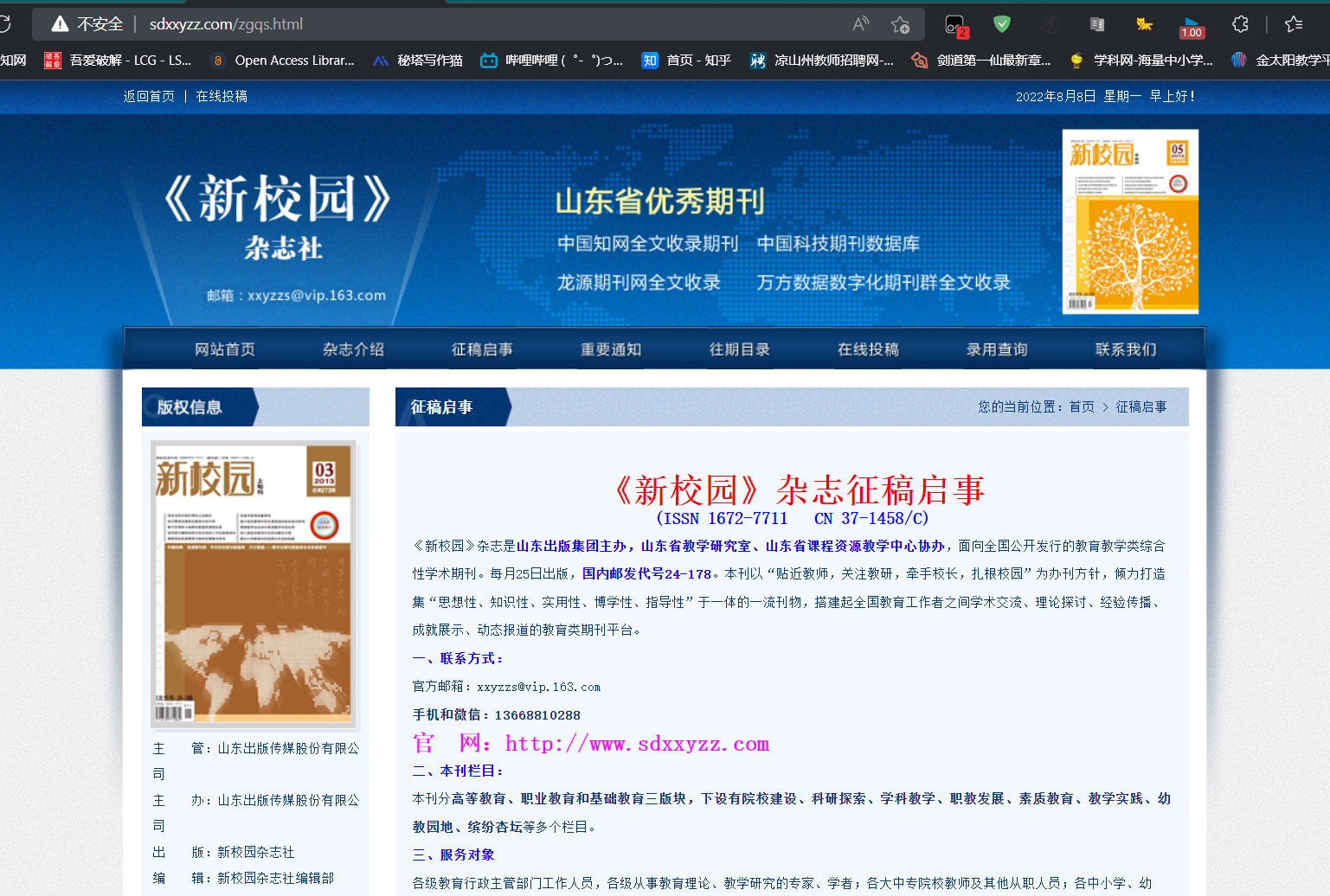Open 金太阳教学 bookmark
Image resolution: width=1330 pixels, height=896 pixels.
1281,60
